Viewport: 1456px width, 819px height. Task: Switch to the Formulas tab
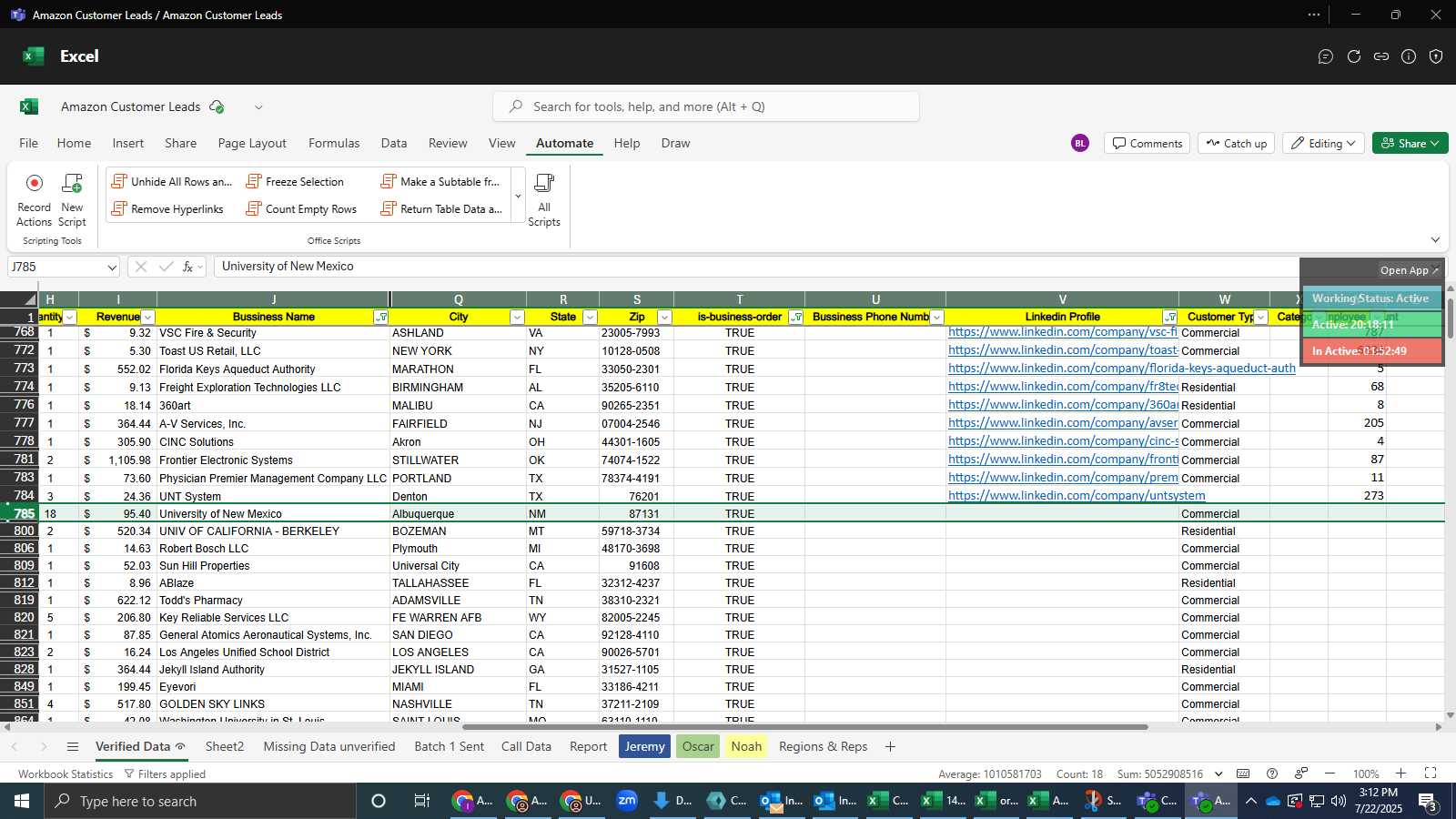pos(334,143)
